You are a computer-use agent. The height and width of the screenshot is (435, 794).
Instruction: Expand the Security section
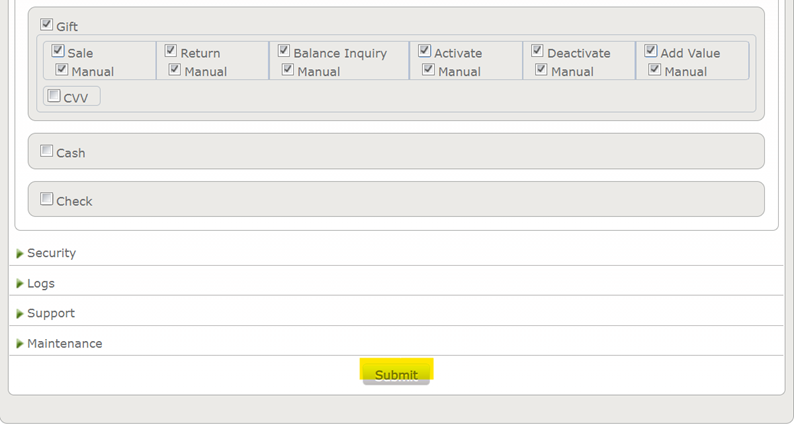pyautogui.click(x=50, y=254)
